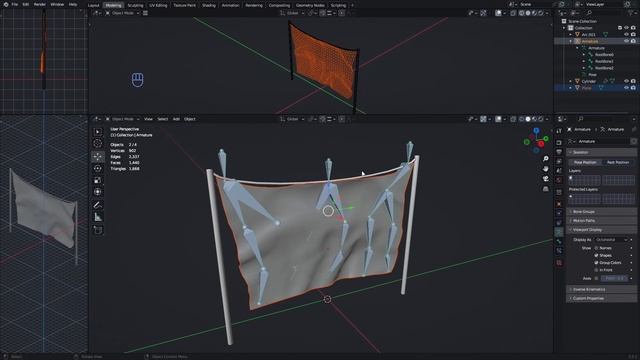Open the Output properties tab icon
This screenshot has width=640, height=360.
559,152
